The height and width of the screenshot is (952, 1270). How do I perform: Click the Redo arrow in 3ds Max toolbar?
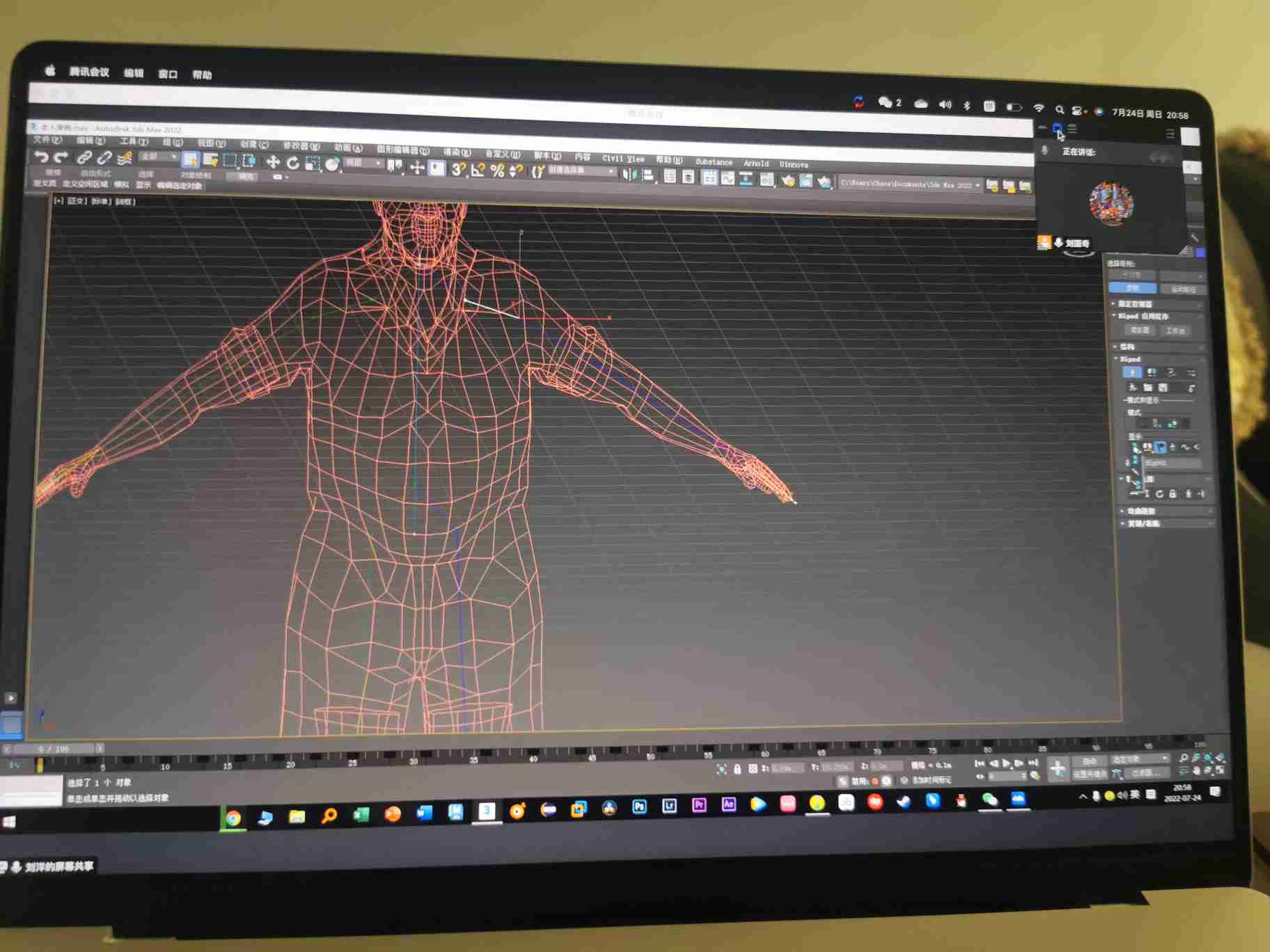(61, 157)
